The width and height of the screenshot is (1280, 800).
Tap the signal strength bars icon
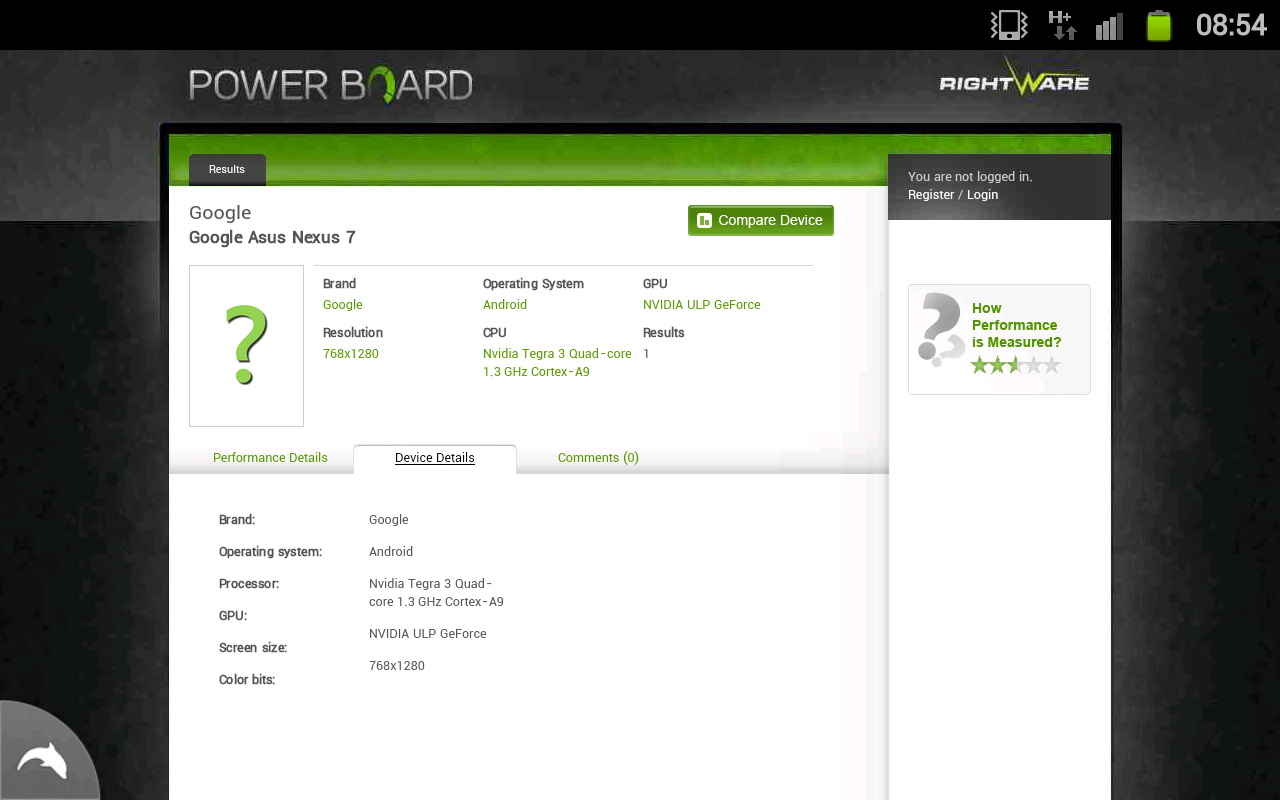click(1109, 26)
